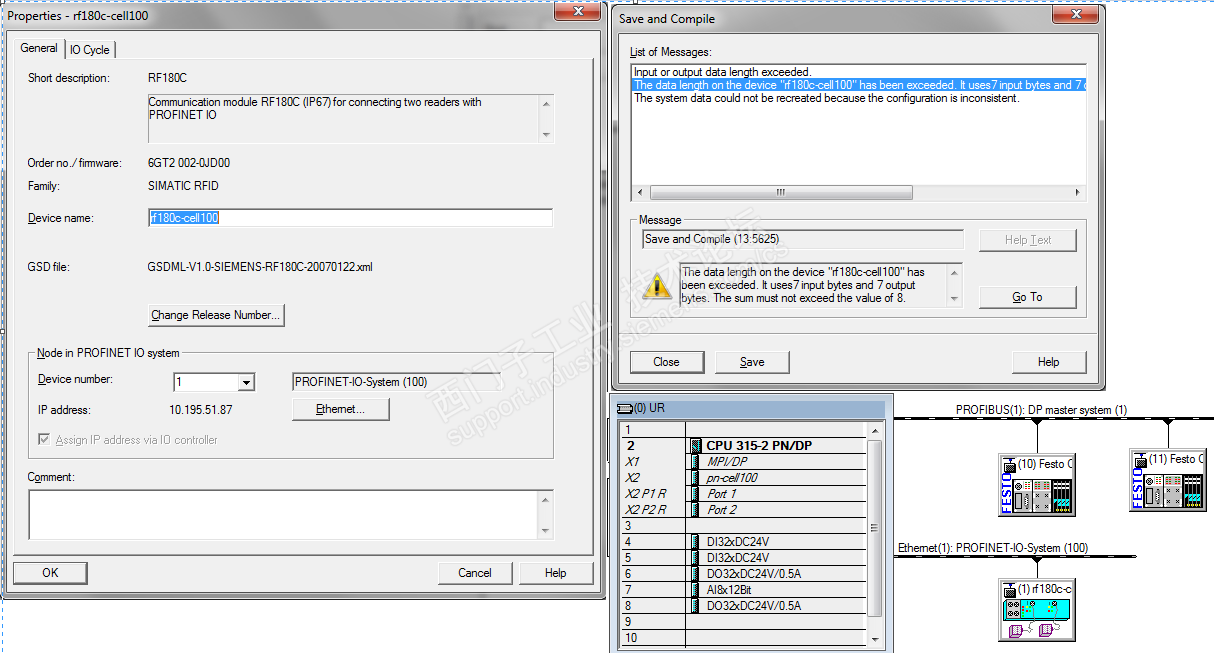Click down arrow of short description scrollbar
Screen dimensions: 1214x653
pyautogui.click(x=546, y=135)
